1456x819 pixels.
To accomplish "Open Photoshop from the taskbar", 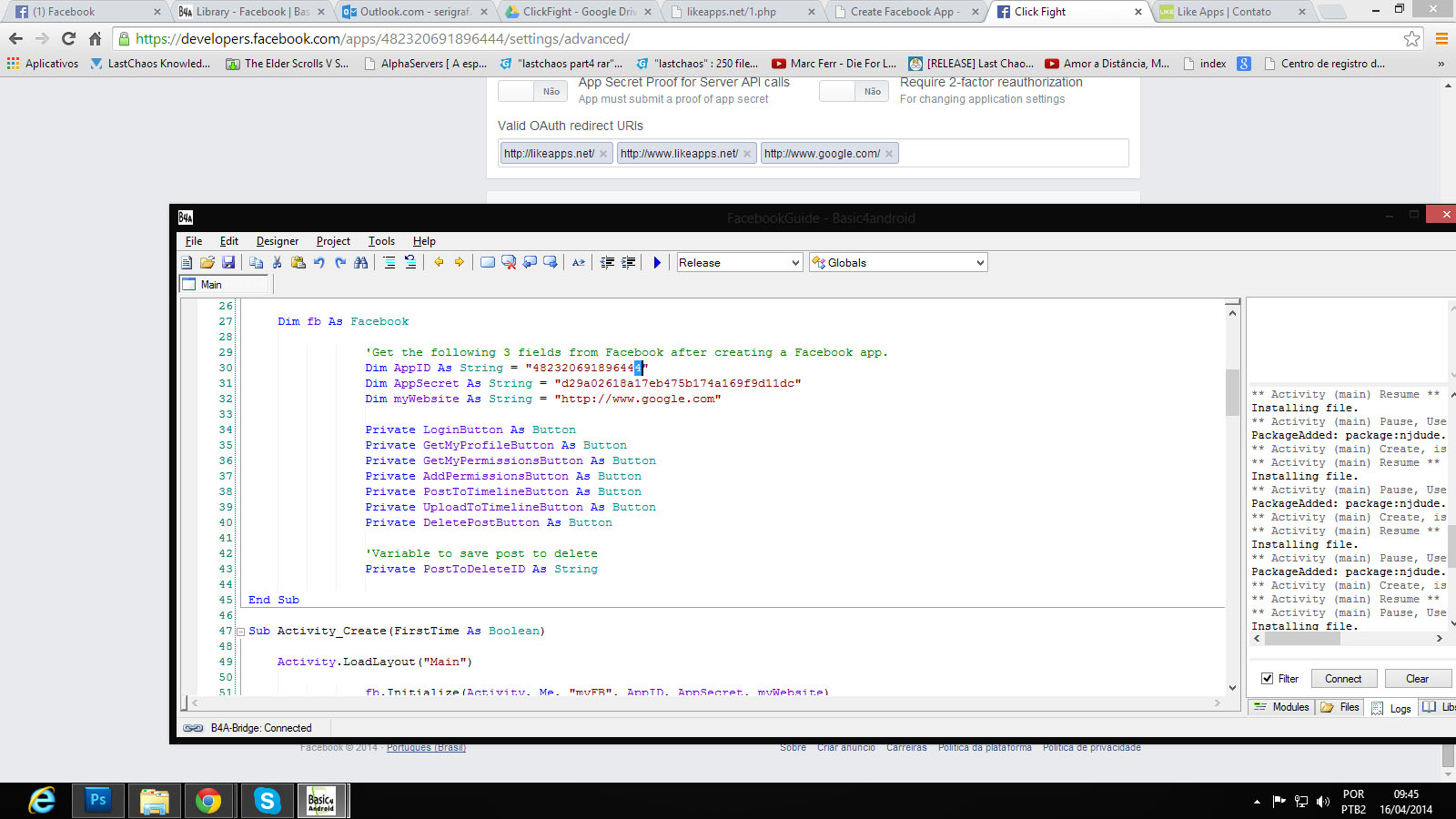I will tap(97, 801).
